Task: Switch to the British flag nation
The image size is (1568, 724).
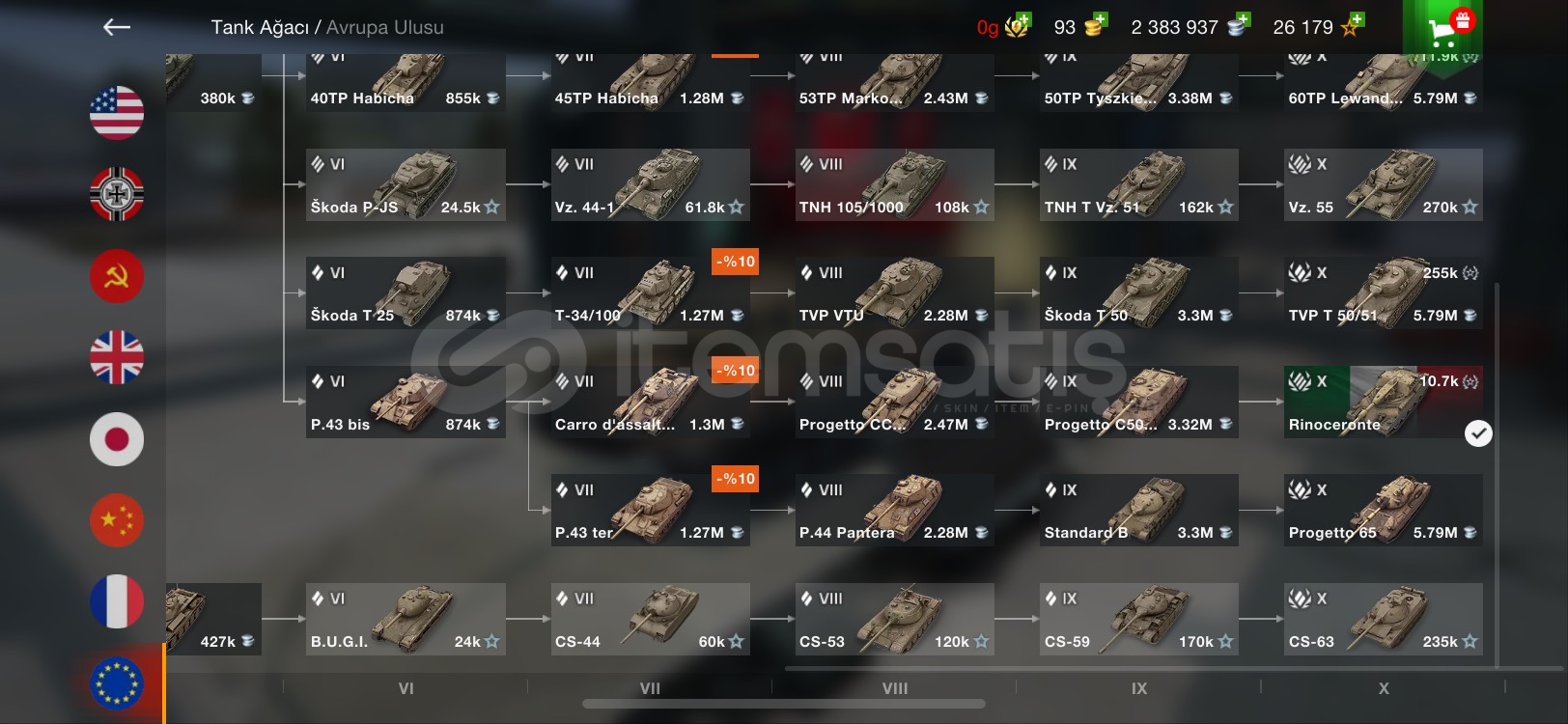Action: pyautogui.click(x=117, y=357)
